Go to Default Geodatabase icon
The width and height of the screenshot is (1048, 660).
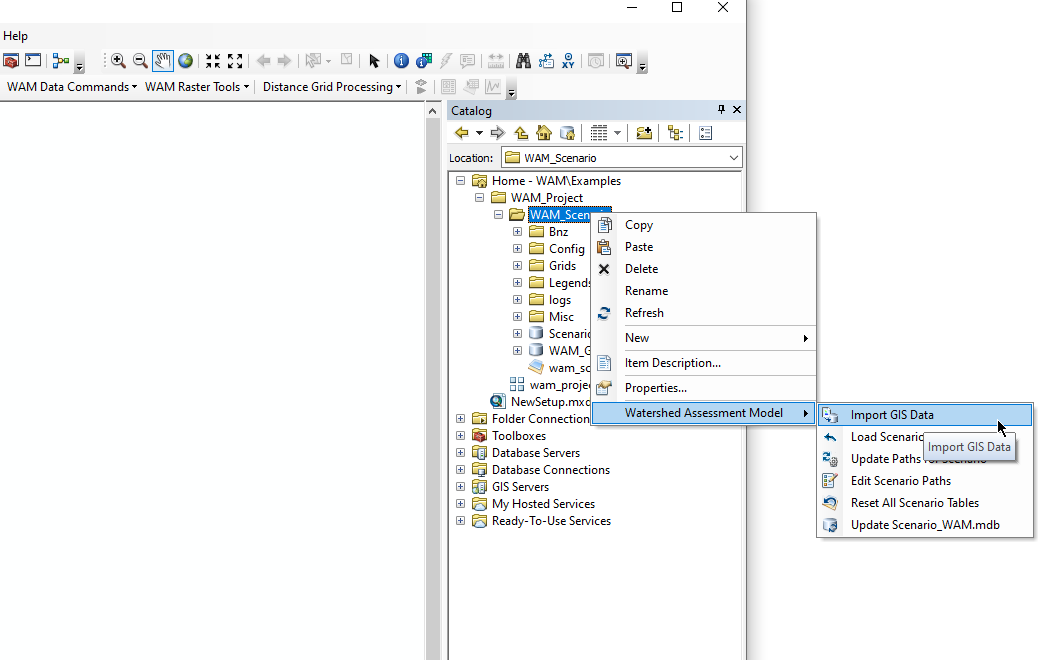[567, 133]
